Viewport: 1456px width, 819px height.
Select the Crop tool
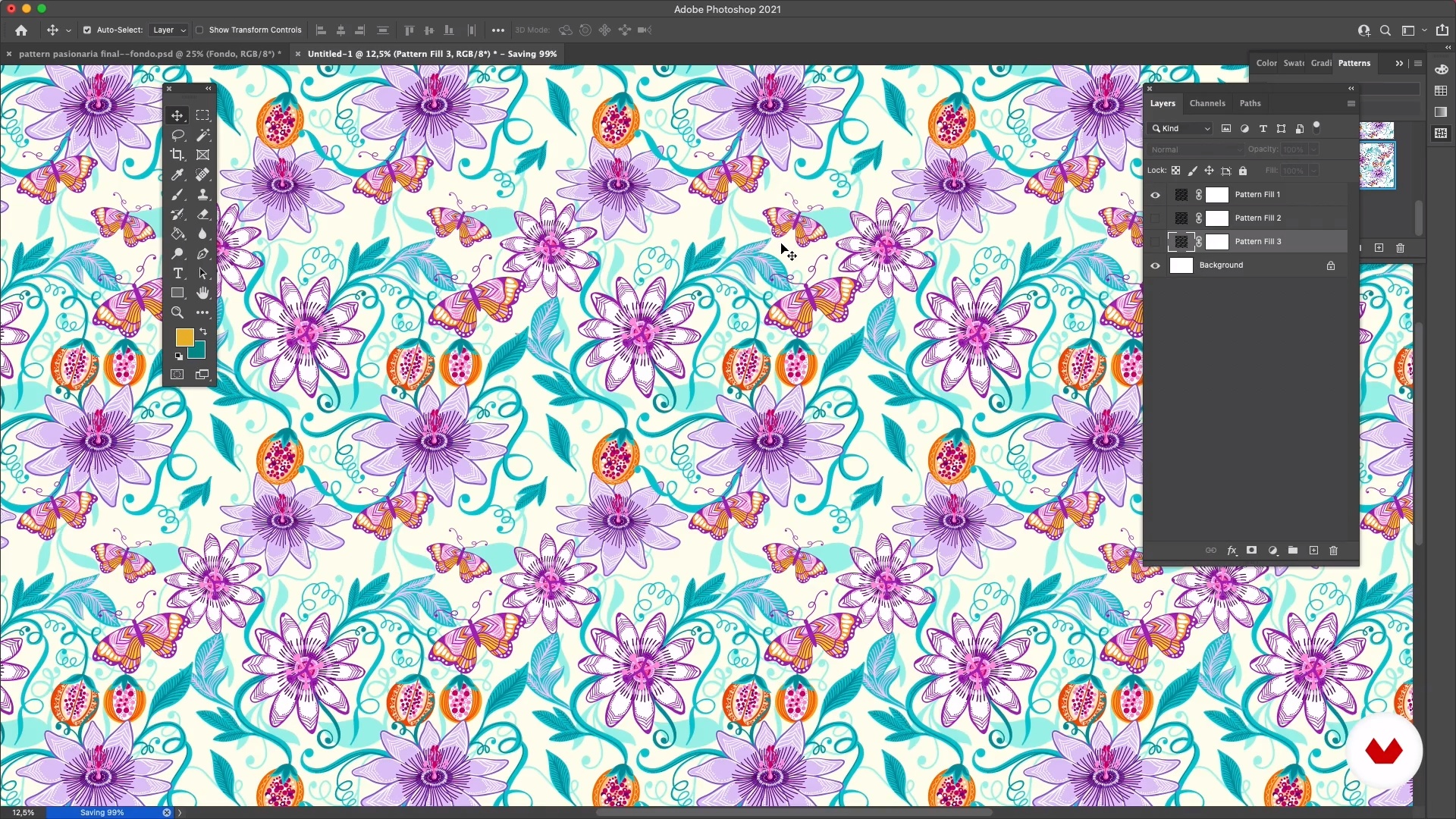click(x=177, y=155)
